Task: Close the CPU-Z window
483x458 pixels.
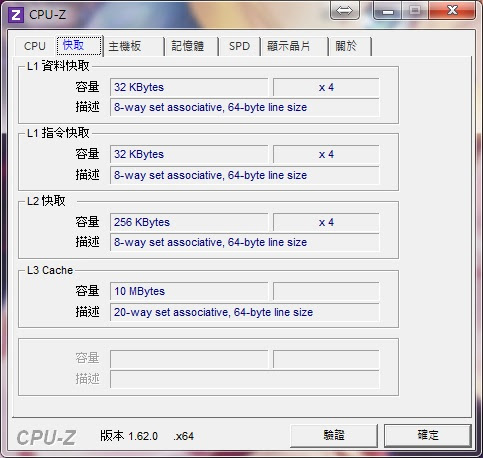Action: click(452, 10)
